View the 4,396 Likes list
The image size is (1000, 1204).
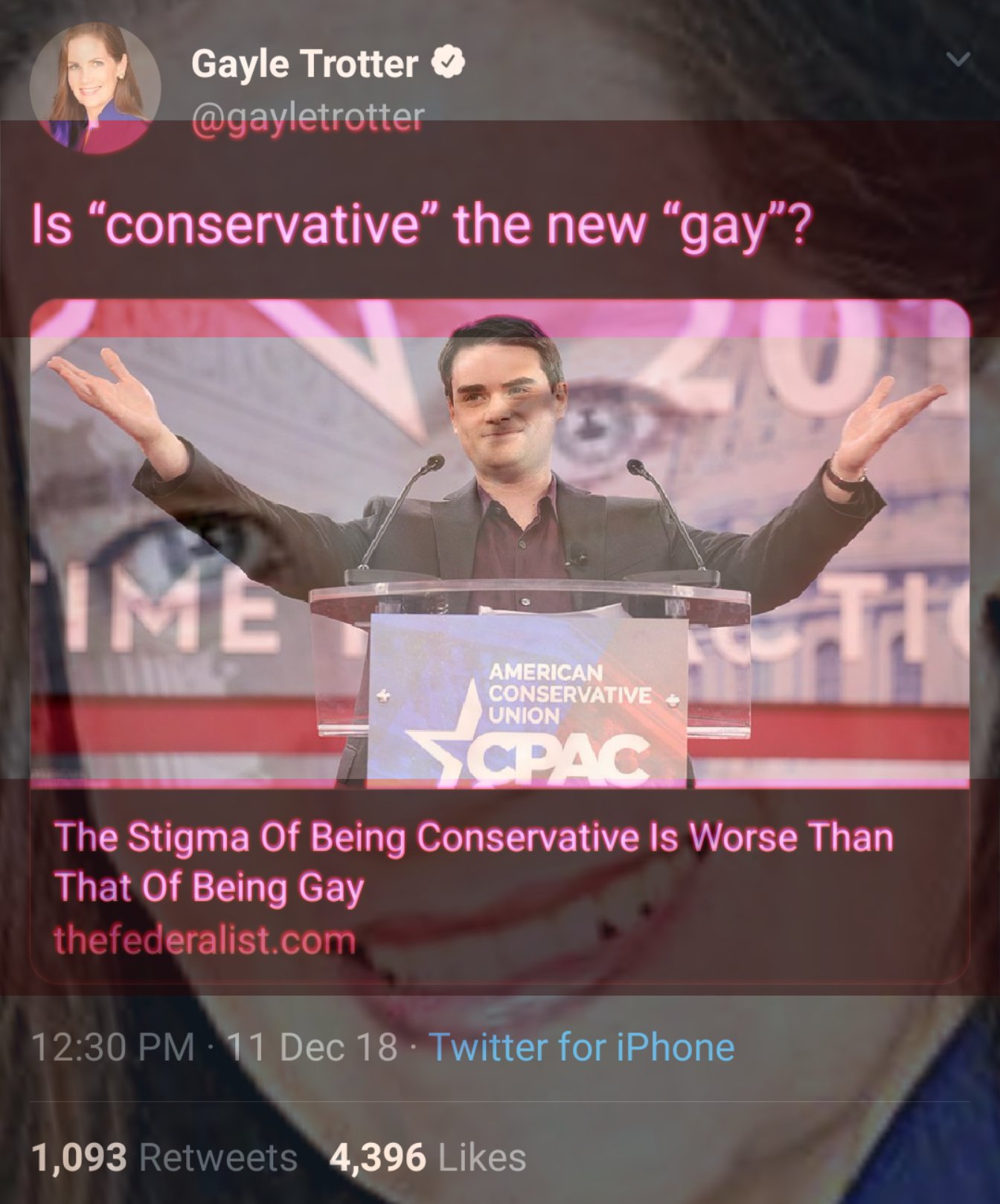pos(428,1157)
